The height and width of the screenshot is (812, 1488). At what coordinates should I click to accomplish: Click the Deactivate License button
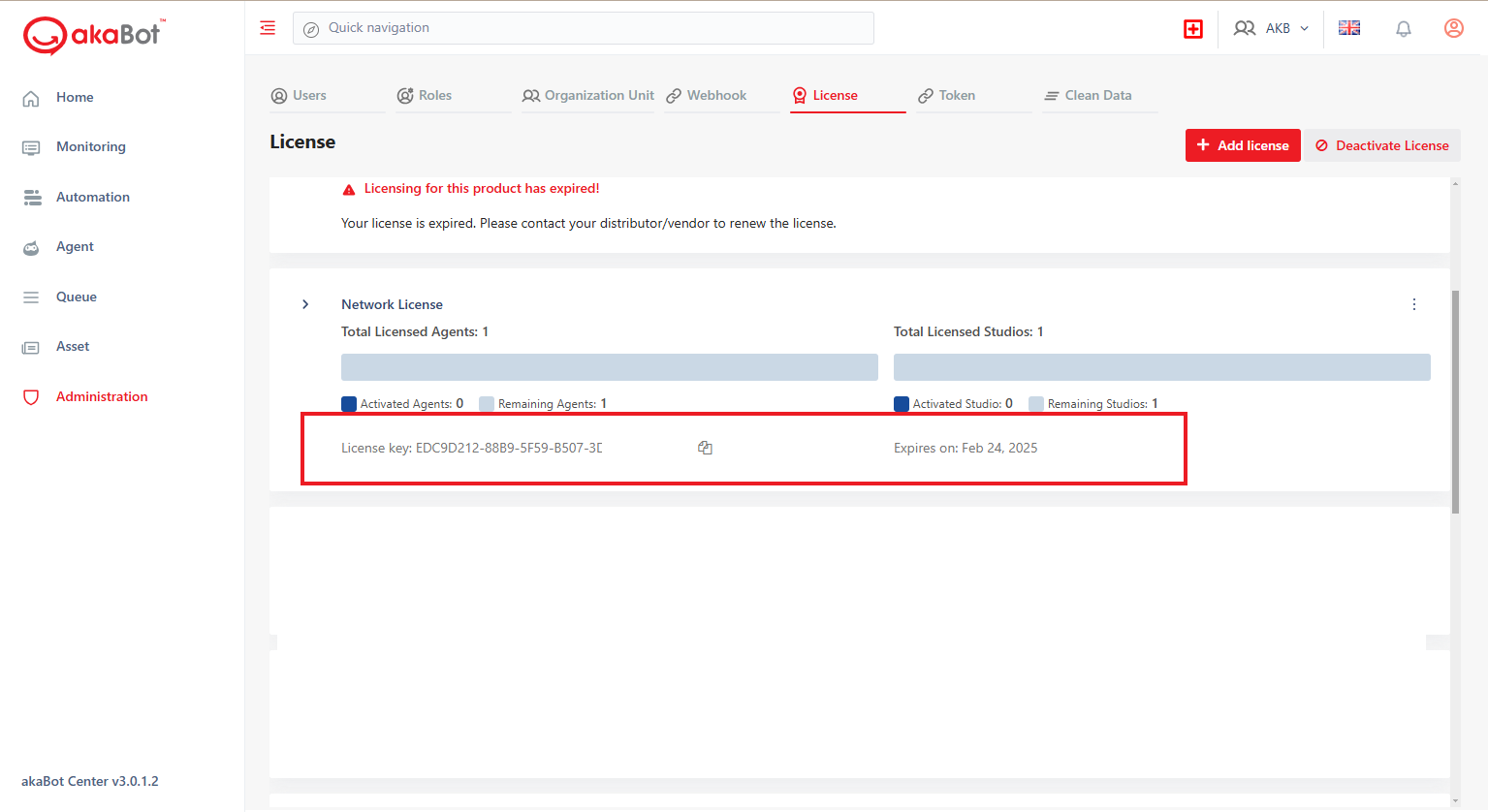[1382, 145]
